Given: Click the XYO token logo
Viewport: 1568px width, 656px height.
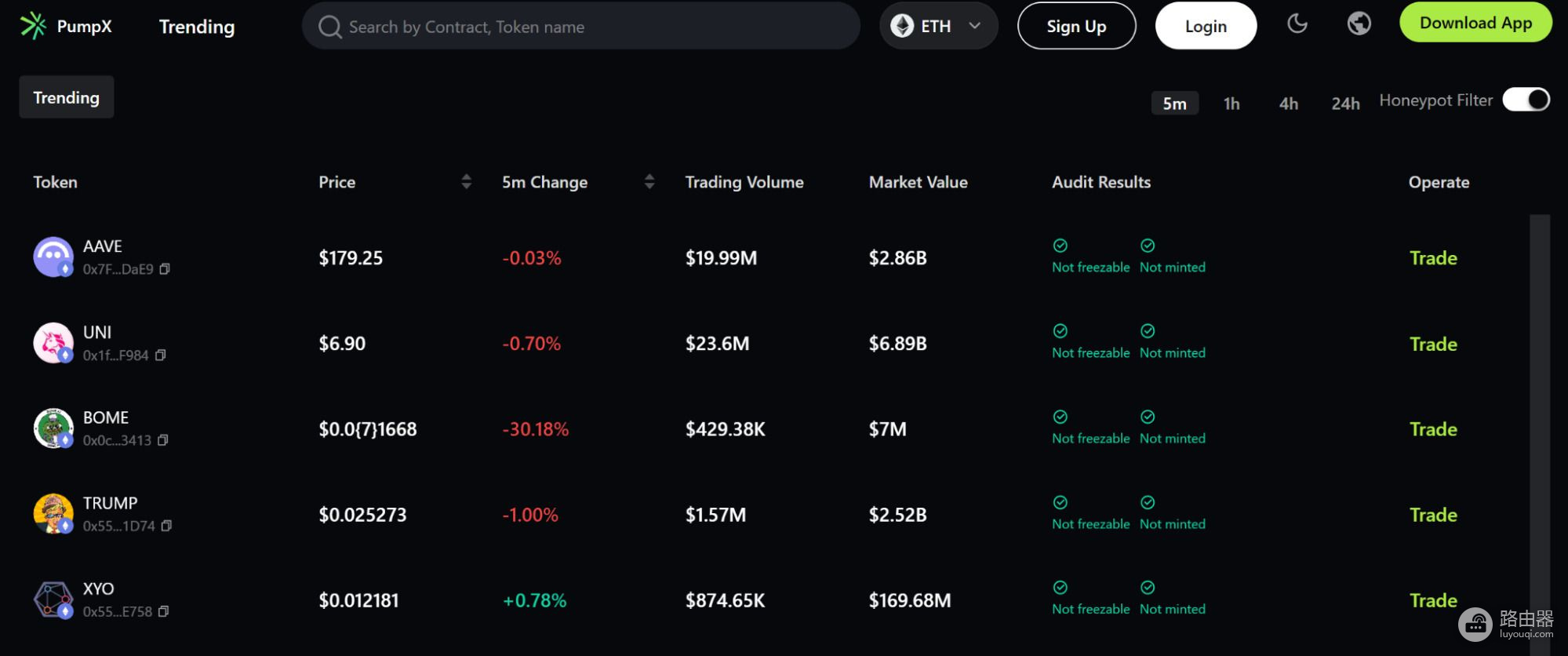Looking at the screenshot, I should 53,600.
